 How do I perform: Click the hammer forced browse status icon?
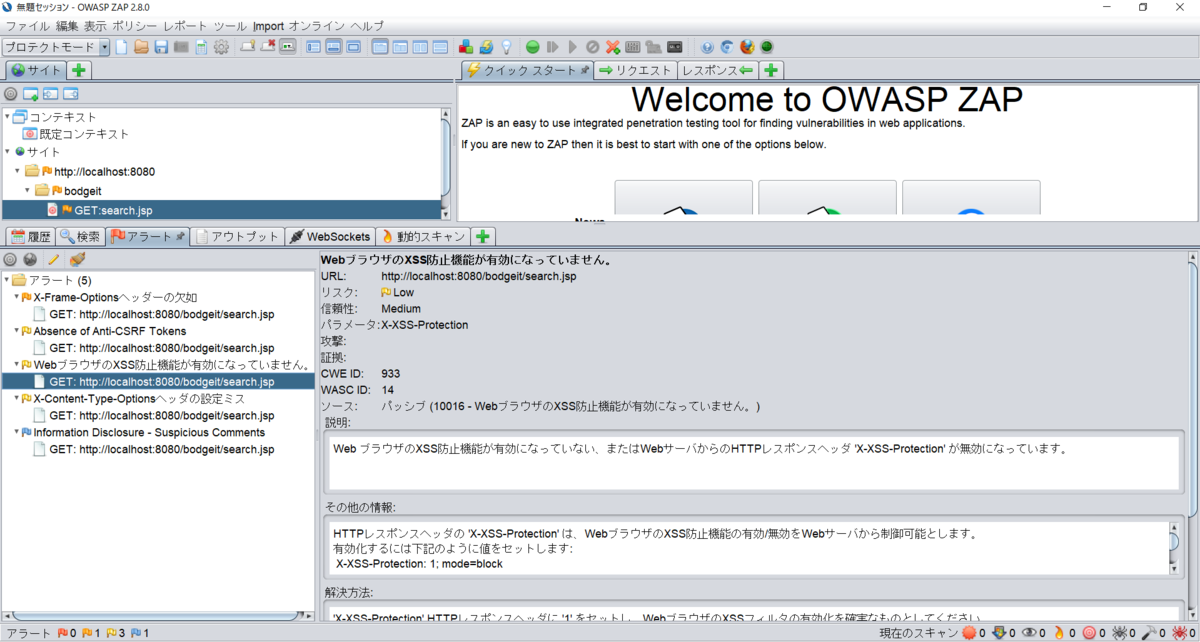(1151, 633)
